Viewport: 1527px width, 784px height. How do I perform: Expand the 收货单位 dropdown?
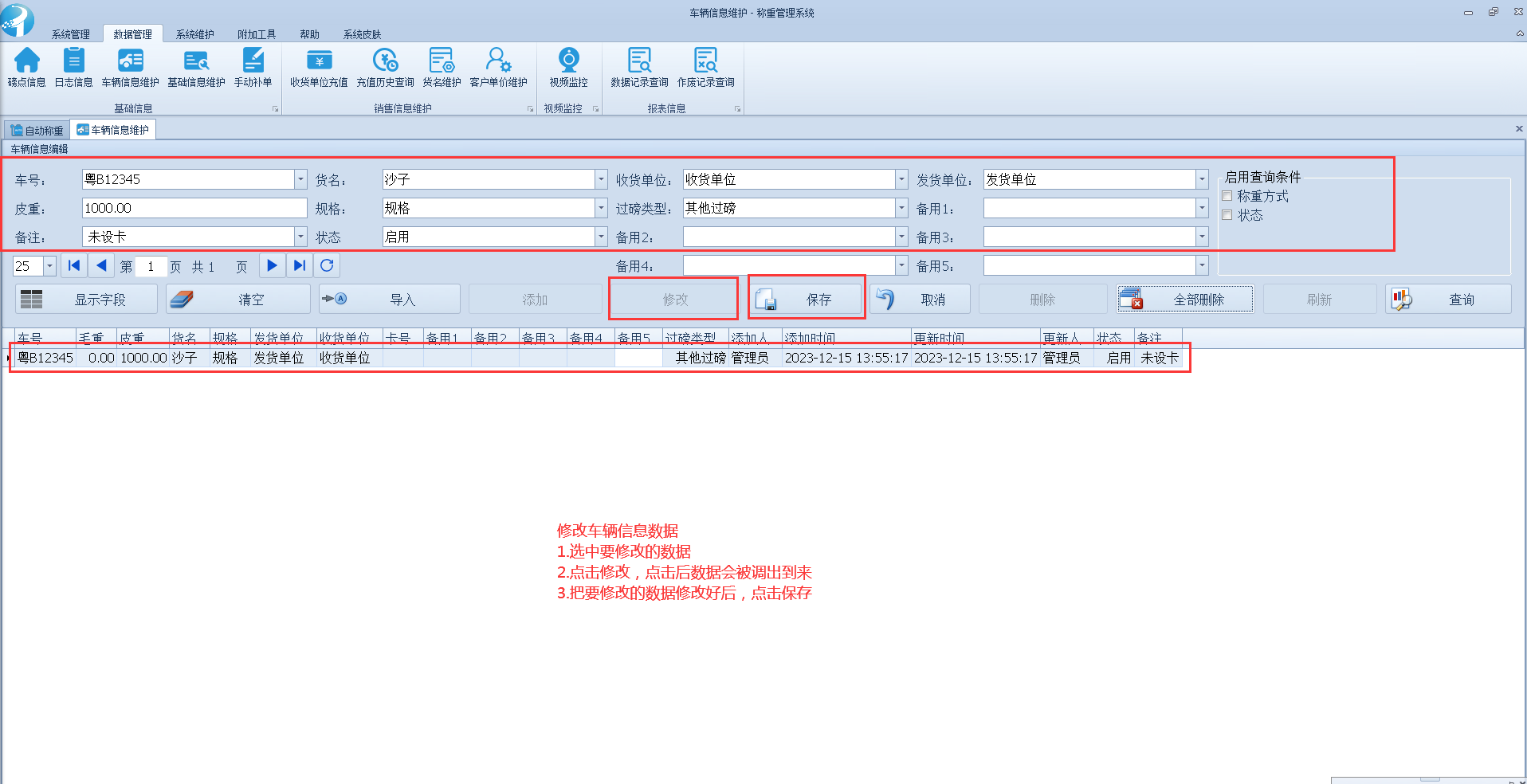click(901, 179)
